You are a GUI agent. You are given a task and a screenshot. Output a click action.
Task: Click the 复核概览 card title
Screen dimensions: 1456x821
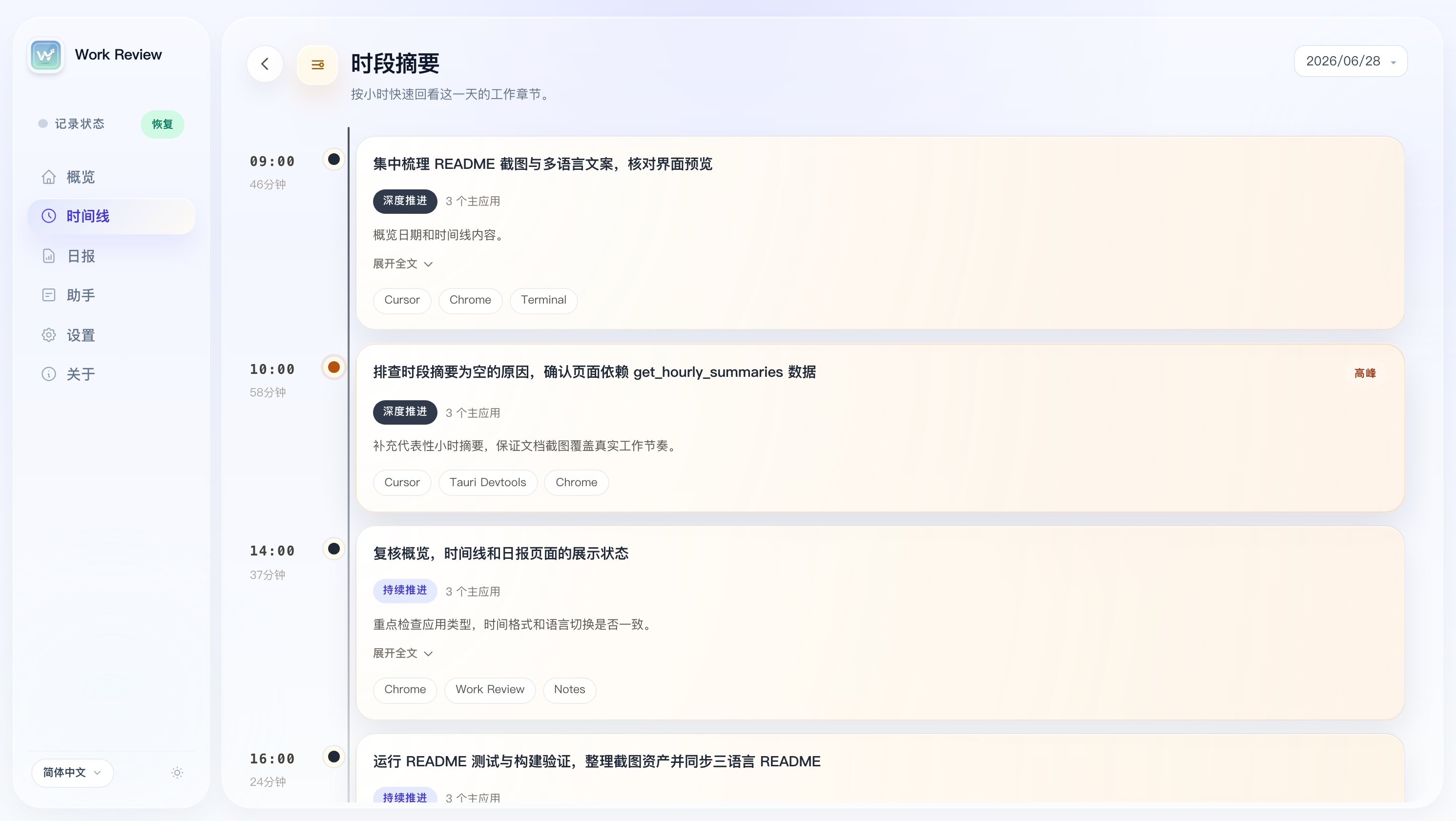tap(501, 554)
